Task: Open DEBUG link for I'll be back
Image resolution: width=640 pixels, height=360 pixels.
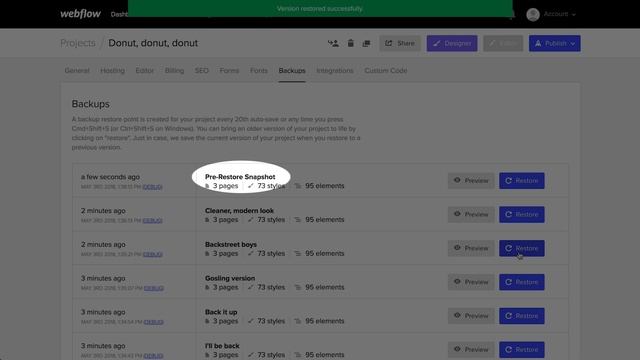Action: pos(153,356)
